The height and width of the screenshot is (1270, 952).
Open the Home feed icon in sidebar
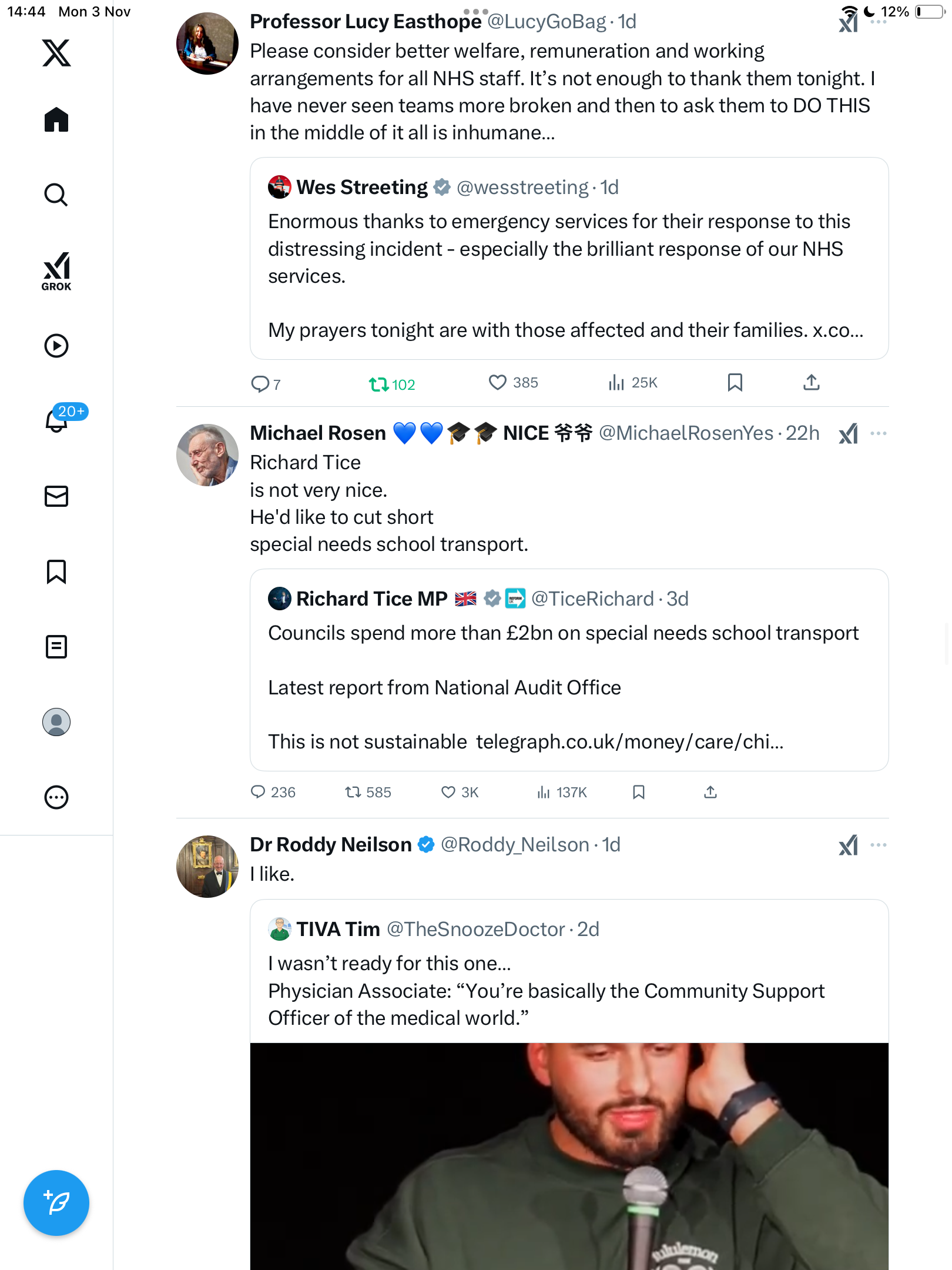[56, 120]
